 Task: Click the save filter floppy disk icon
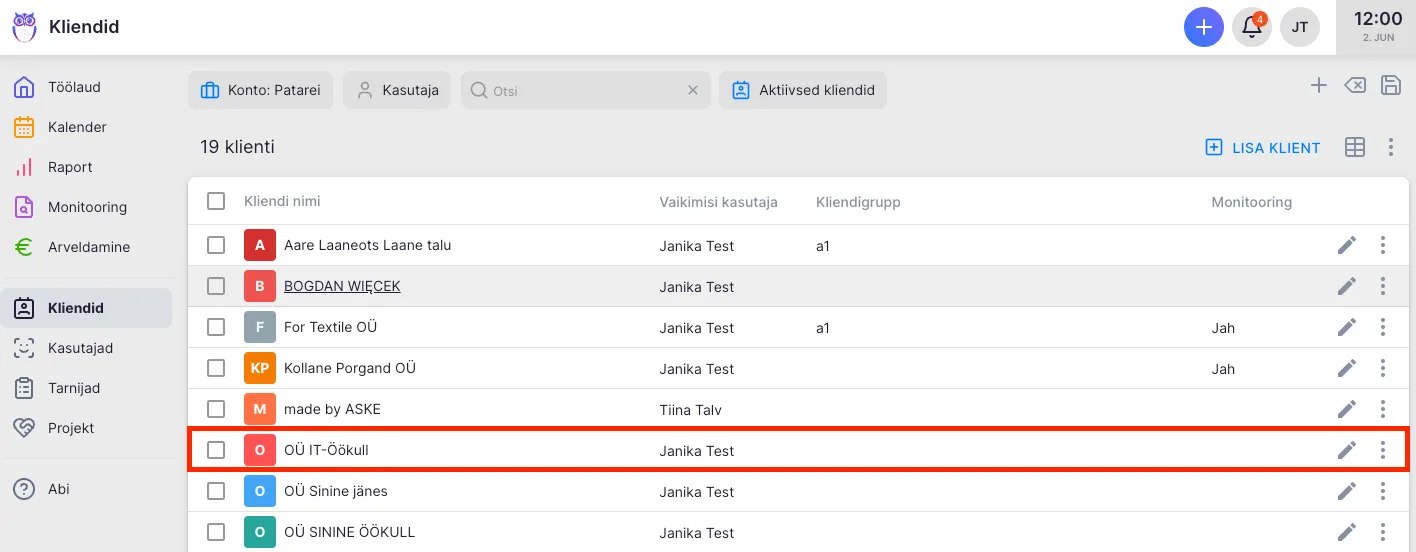pyautogui.click(x=1390, y=86)
